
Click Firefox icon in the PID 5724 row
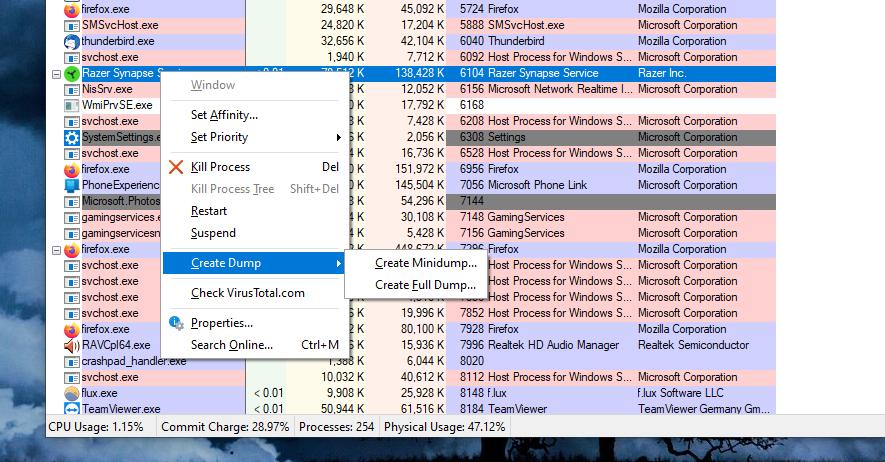click(x=72, y=10)
